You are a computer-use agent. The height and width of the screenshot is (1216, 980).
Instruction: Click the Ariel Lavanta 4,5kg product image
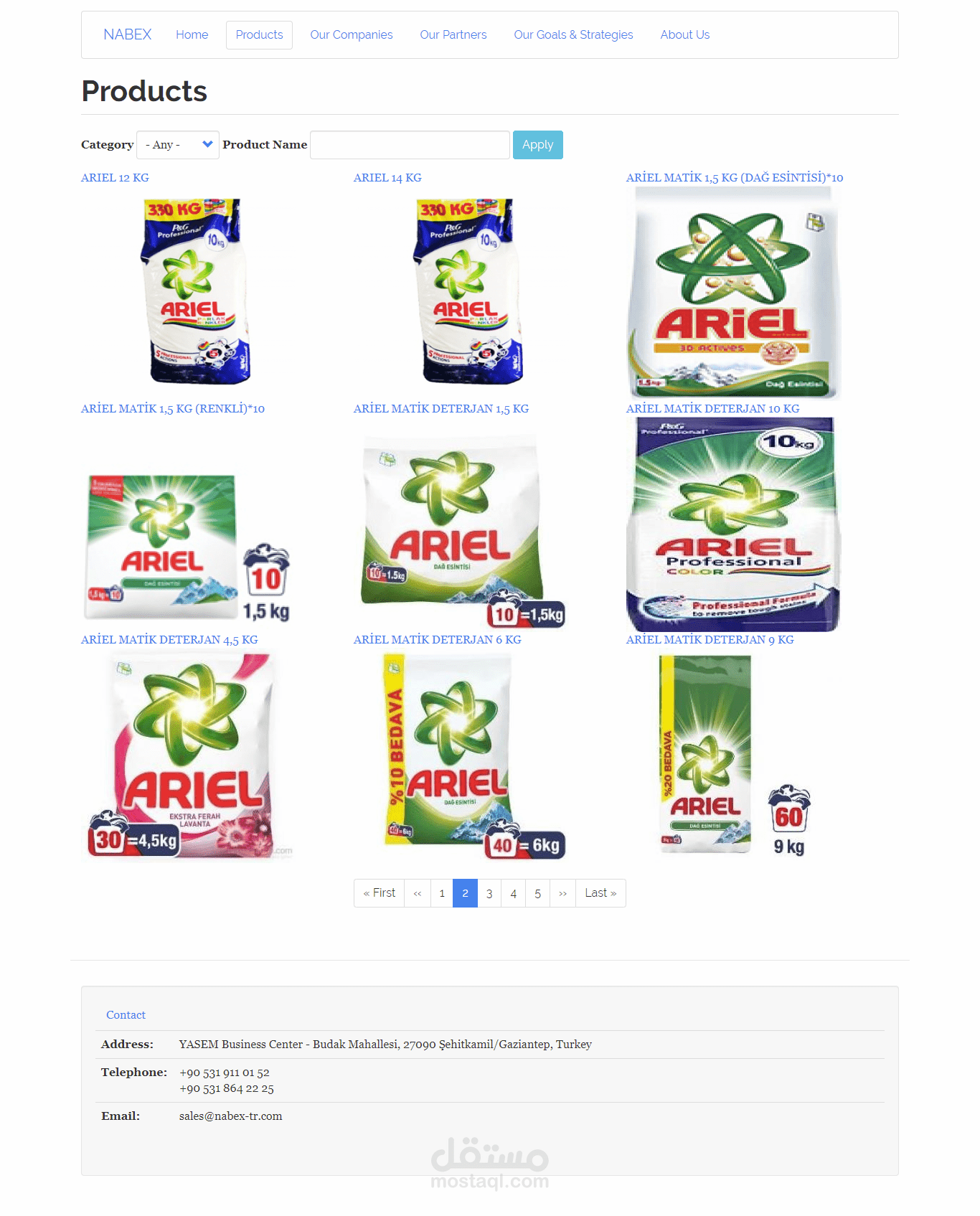(x=189, y=757)
